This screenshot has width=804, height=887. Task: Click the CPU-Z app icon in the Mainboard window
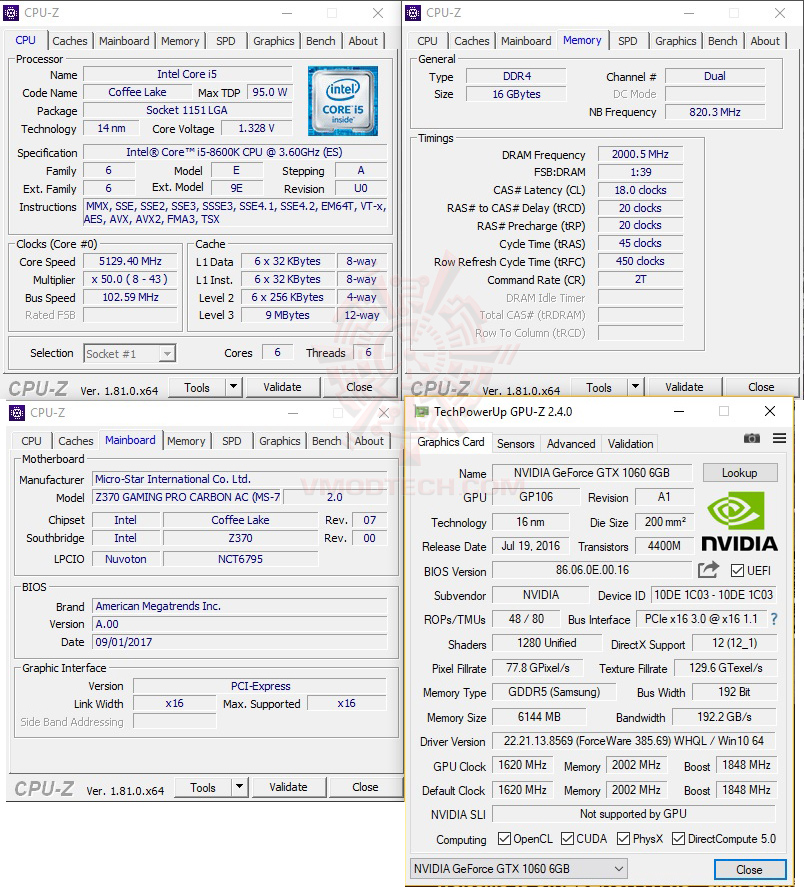pyautogui.click(x=17, y=413)
